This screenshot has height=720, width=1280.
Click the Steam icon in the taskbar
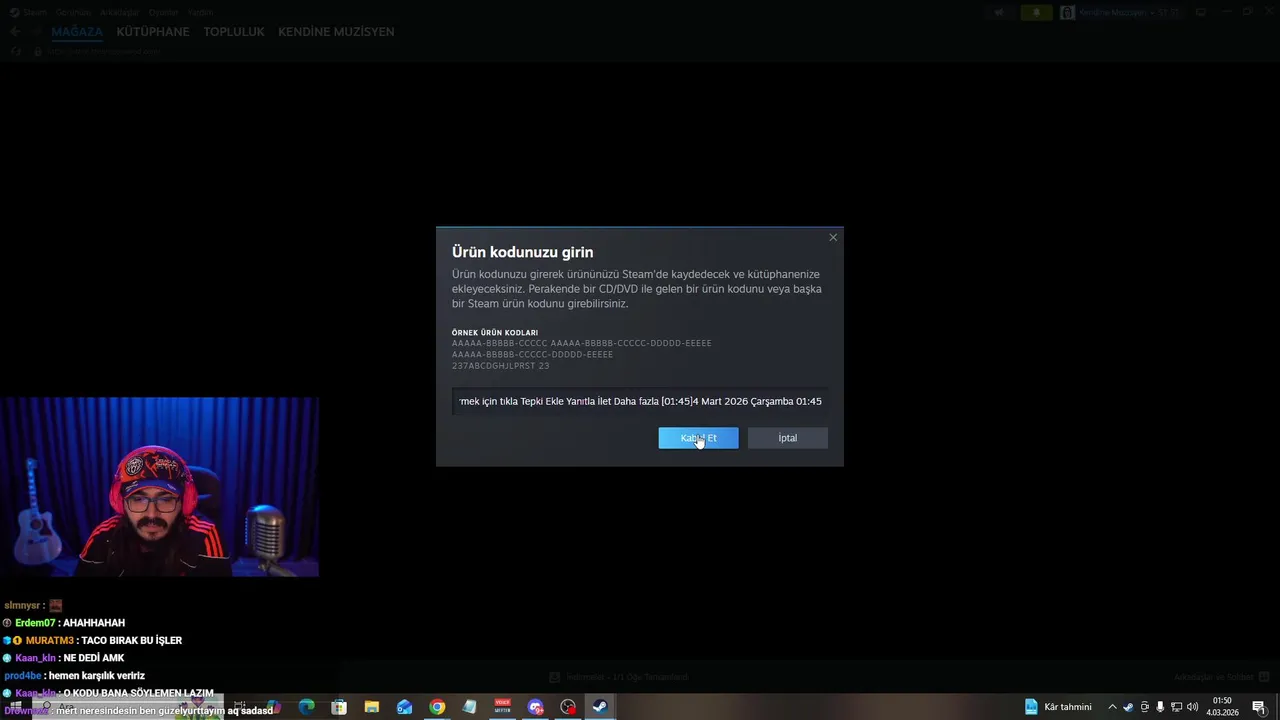point(600,707)
